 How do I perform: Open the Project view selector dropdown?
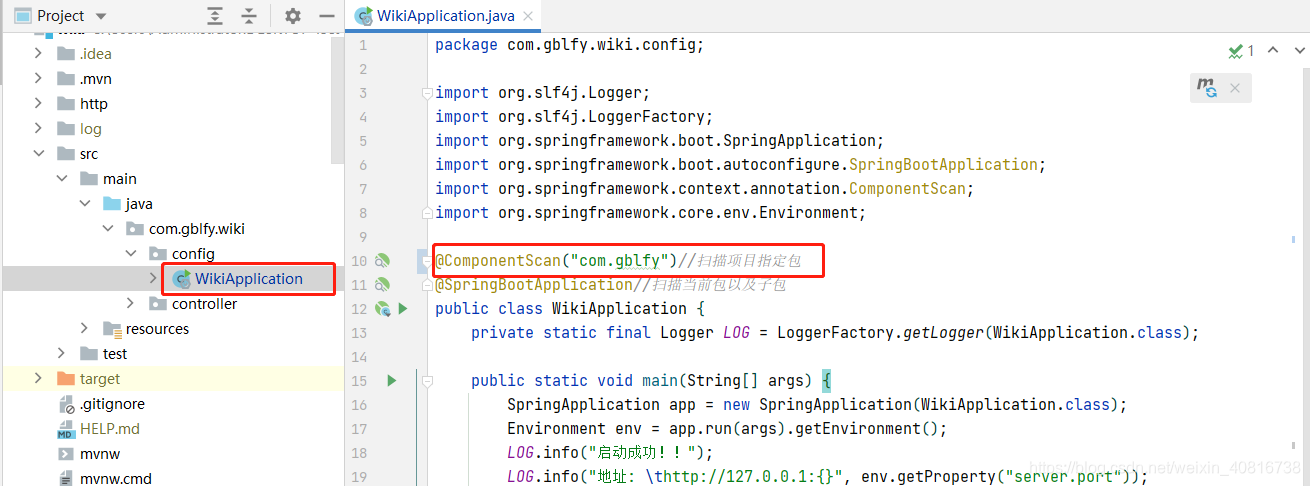click(x=101, y=16)
